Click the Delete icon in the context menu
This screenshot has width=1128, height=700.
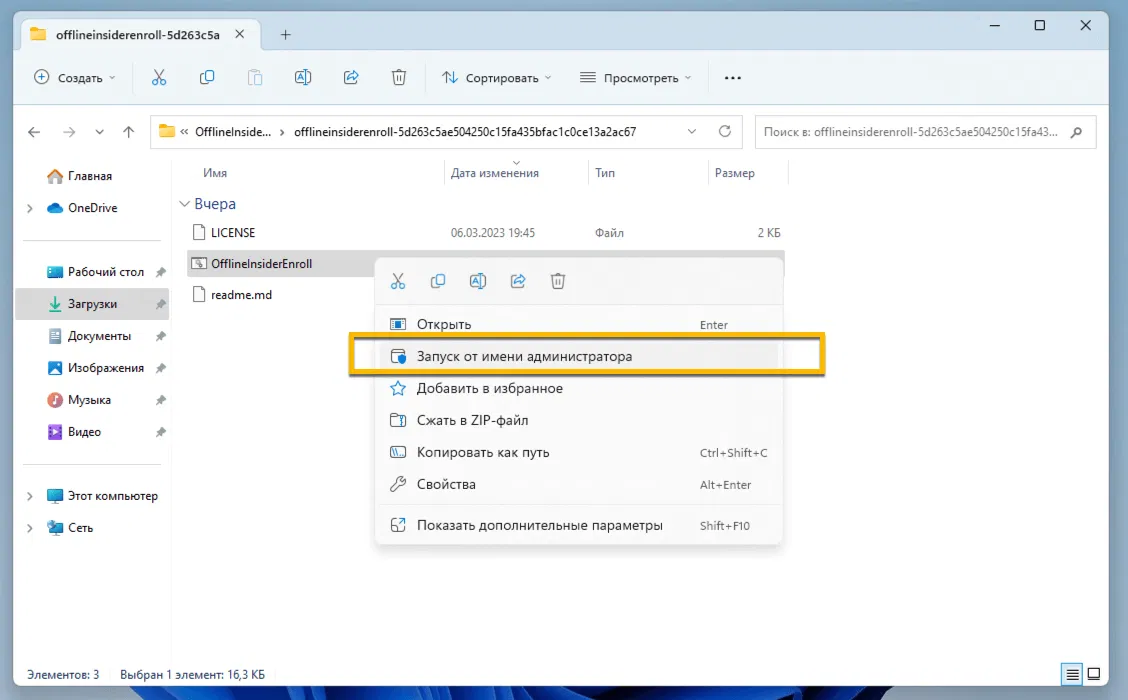[558, 281]
